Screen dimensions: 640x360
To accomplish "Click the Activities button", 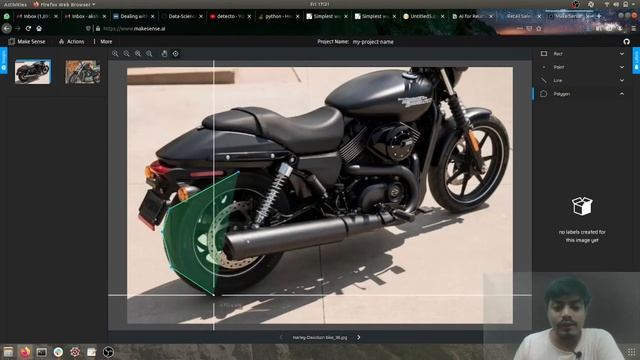I will 15,4.
